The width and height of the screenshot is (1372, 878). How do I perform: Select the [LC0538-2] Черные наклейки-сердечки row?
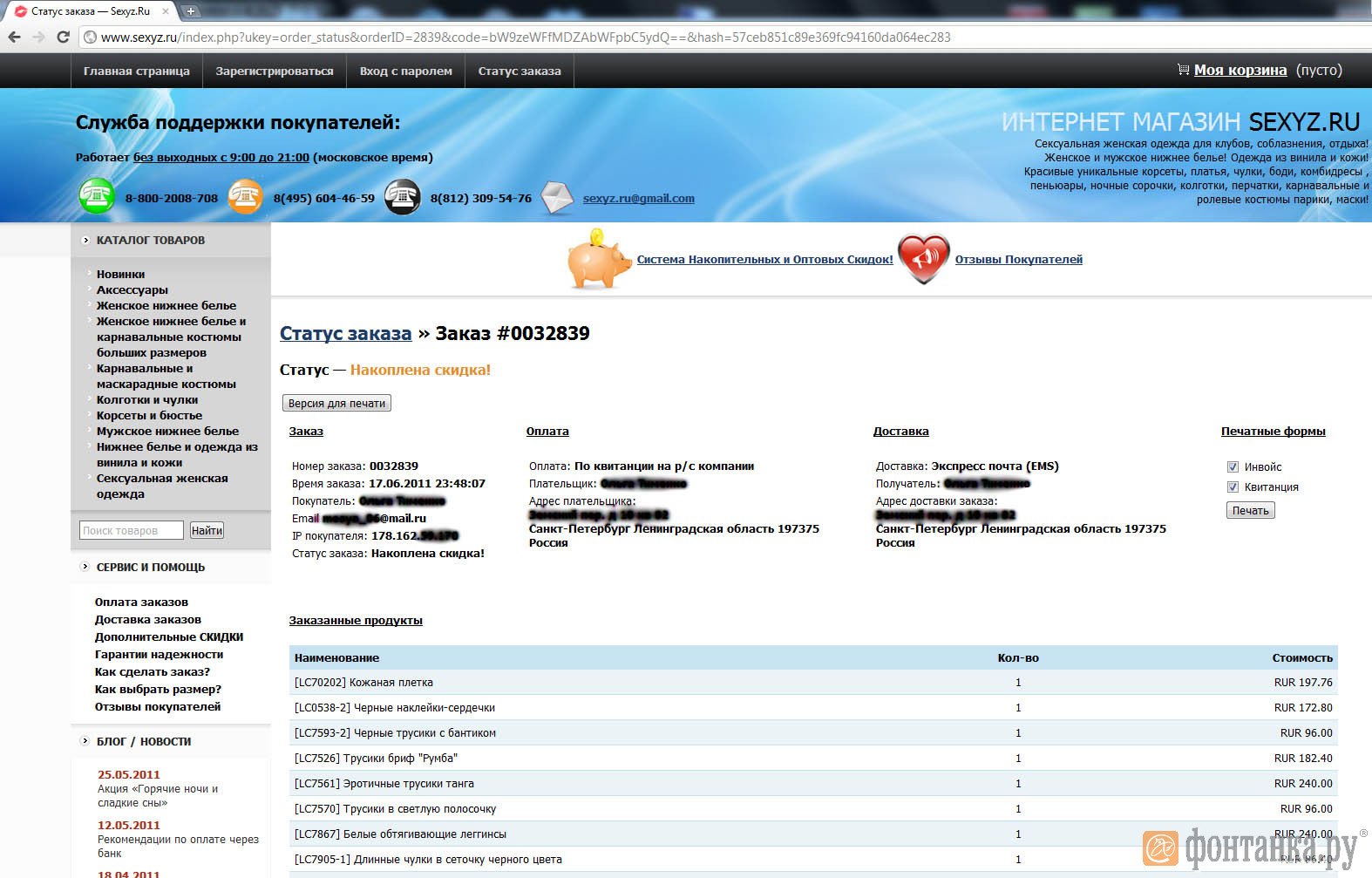coord(813,708)
